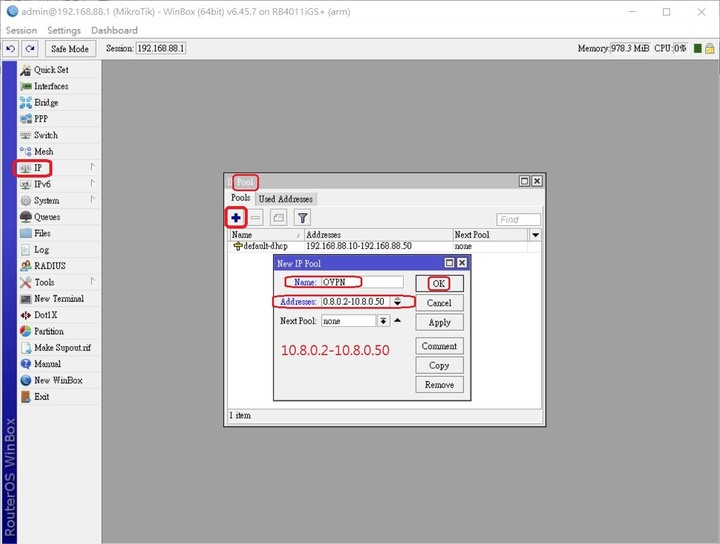Open the Switch section

[x=59, y=135]
